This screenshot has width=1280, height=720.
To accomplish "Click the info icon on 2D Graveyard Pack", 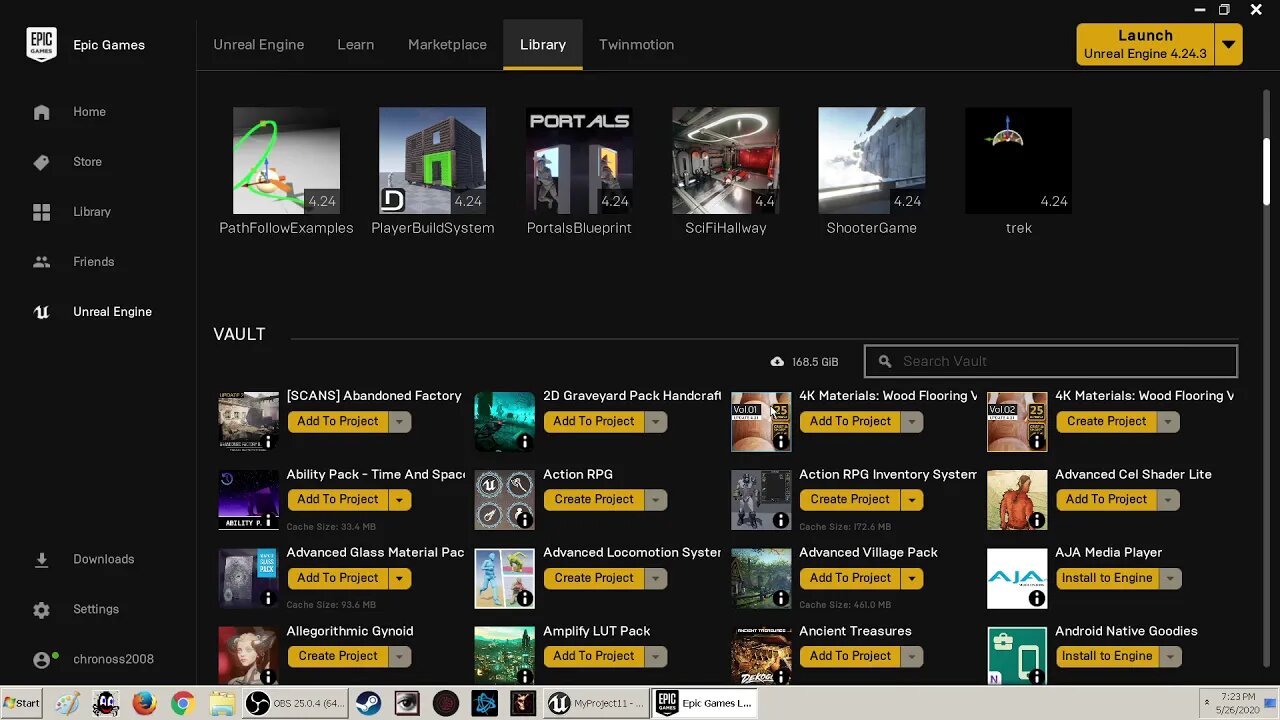I will click(x=524, y=441).
